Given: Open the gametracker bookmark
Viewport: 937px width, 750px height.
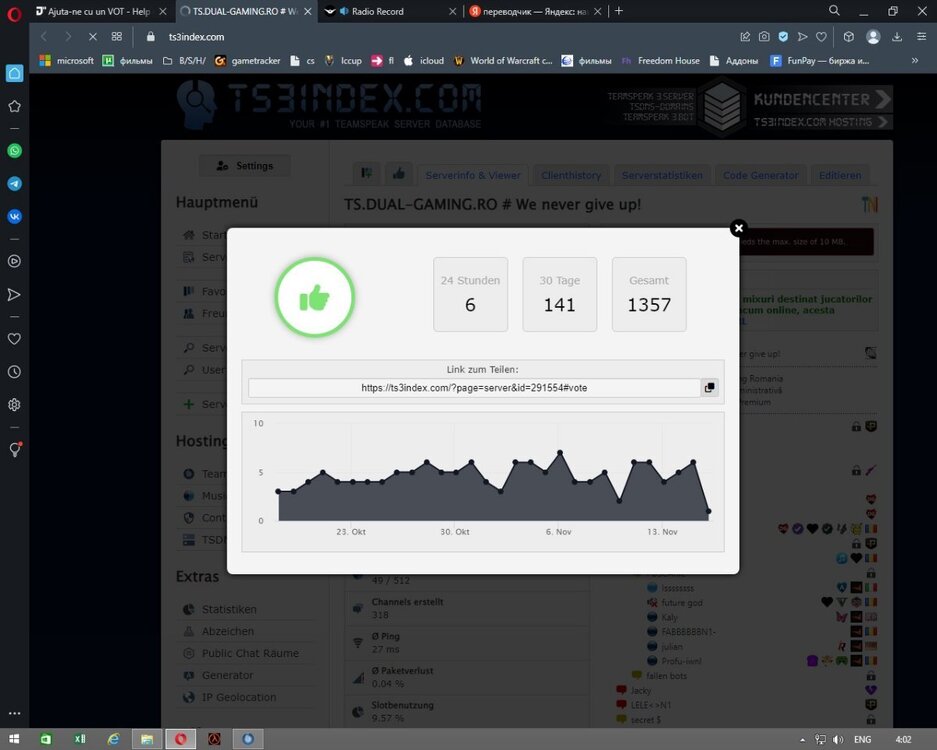Looking at the screenshot, I should coord(248,61).
